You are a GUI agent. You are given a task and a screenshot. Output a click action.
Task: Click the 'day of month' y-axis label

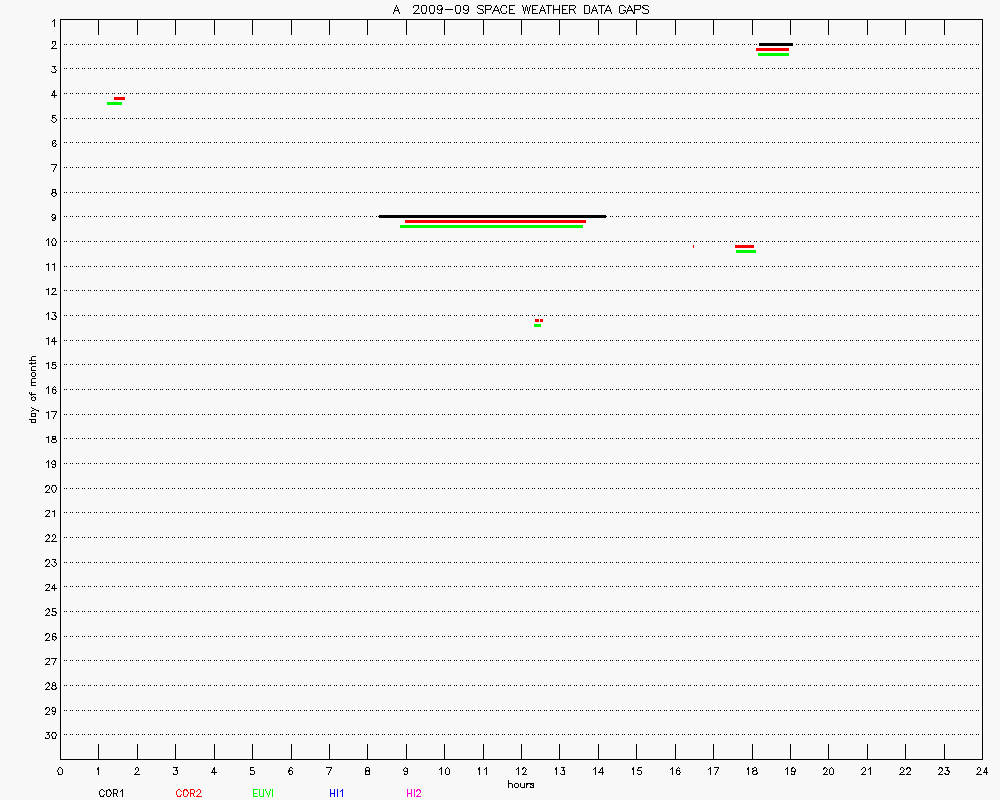33,389
